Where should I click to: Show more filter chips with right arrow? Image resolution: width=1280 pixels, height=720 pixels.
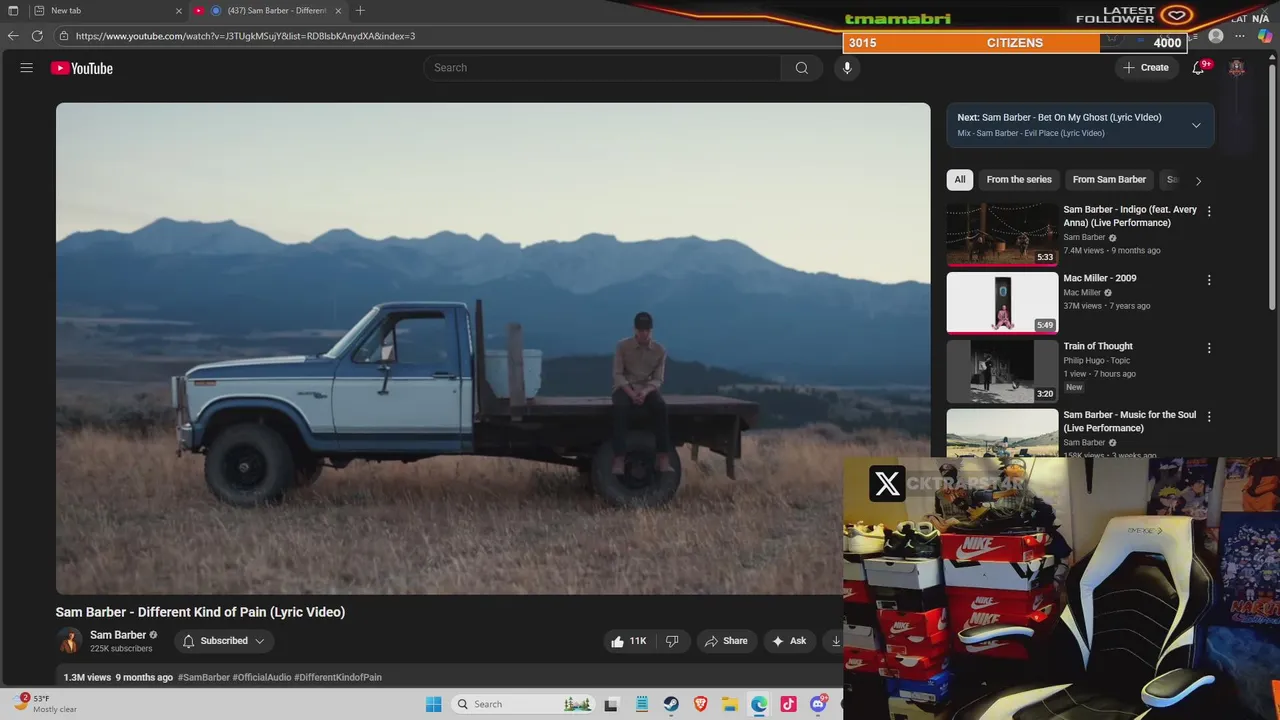[x=1198, y=181]
